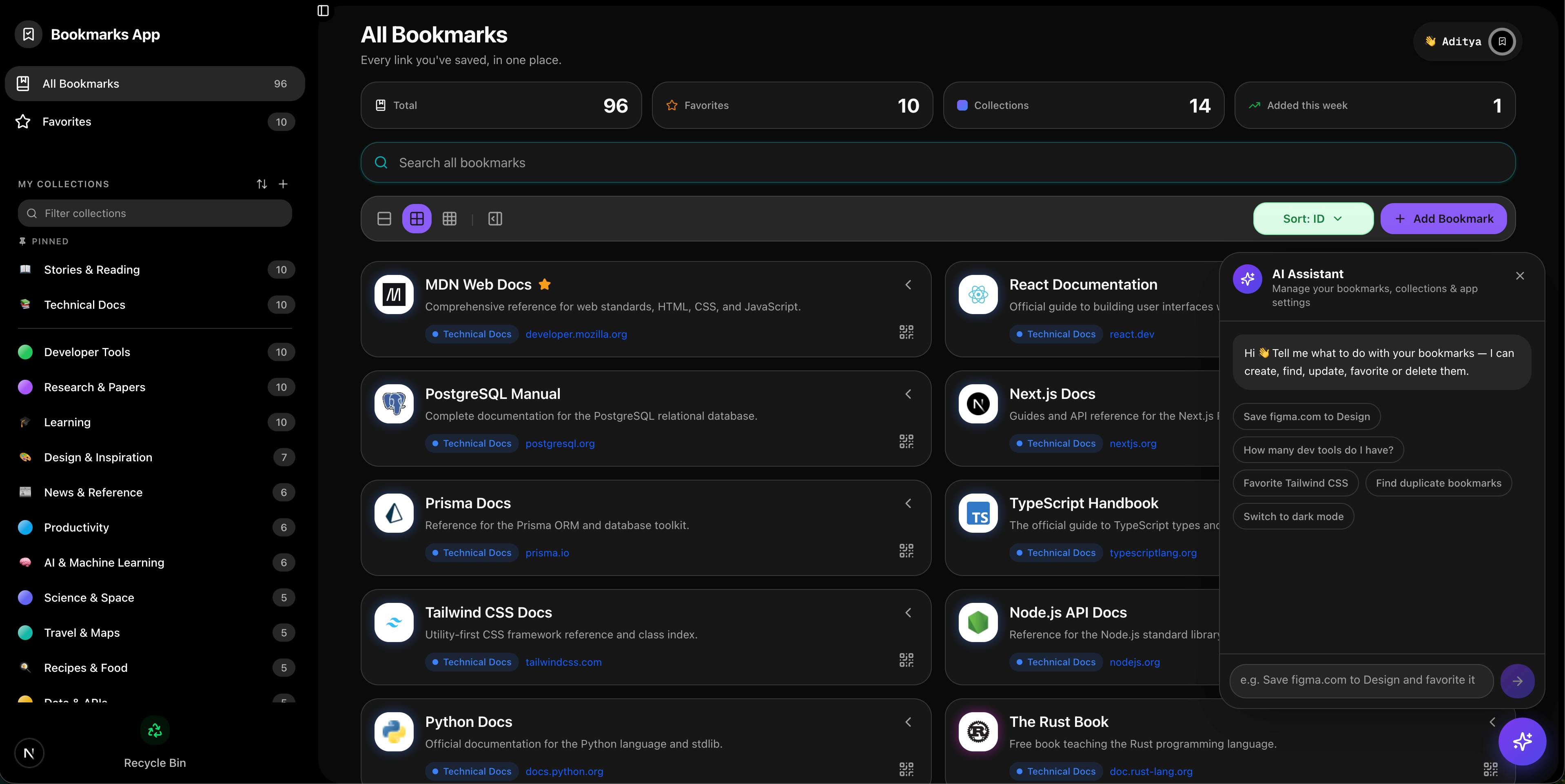Choose 'Switch to dark mode' suggestion
Screen dimensions: 1565x784
1293,516
